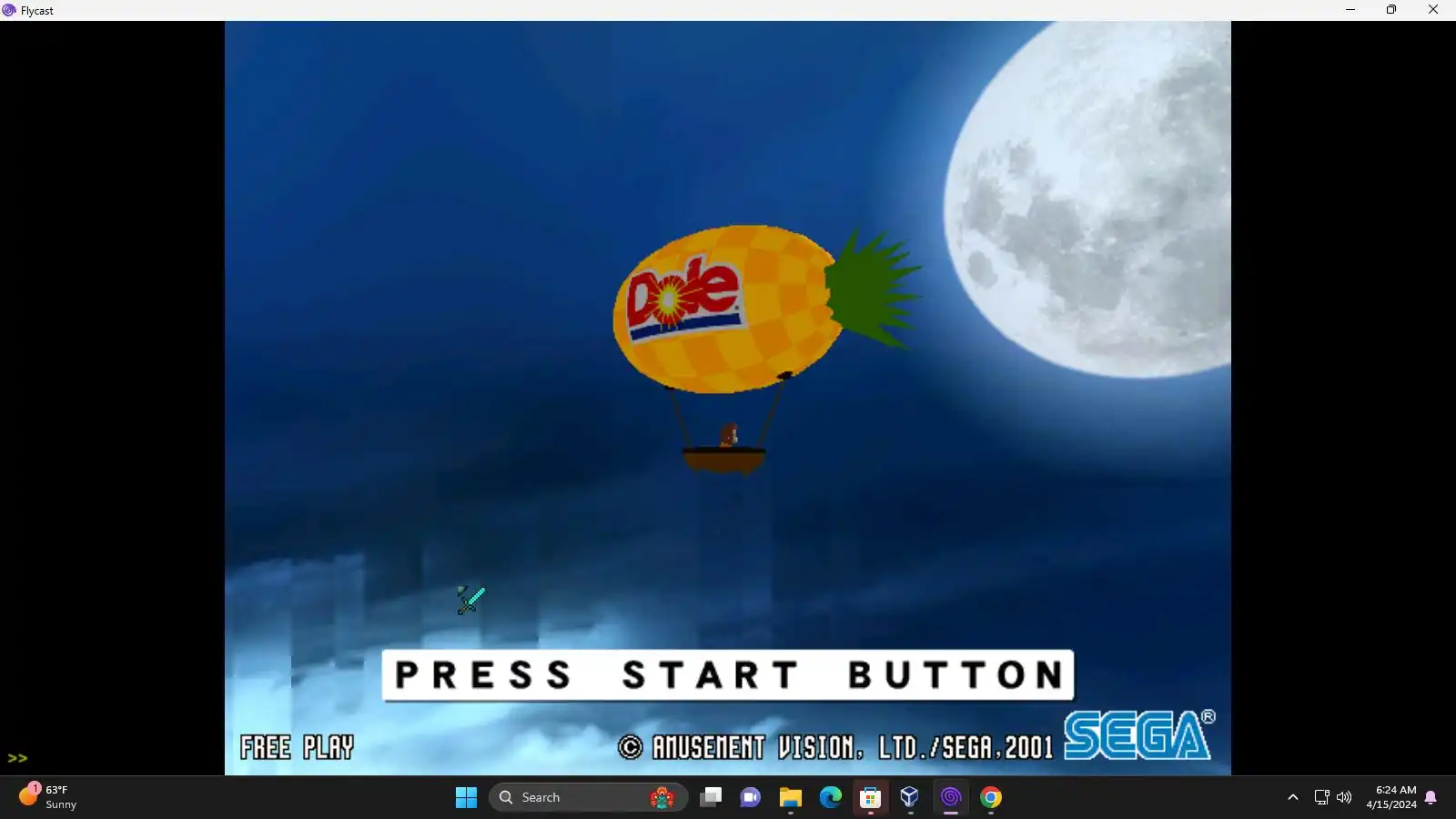The width and height of the screenshot is (1456, 819).
Task: Restore down the Flycast window
Action: point(1391,10)
